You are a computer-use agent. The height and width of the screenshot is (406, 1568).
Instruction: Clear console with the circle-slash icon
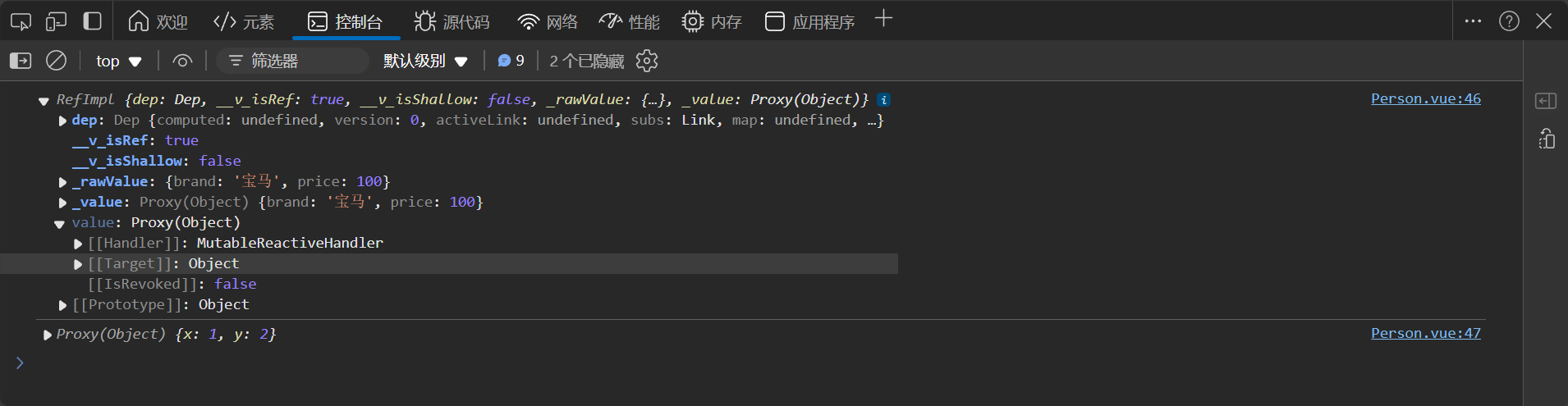click(56, 61)
